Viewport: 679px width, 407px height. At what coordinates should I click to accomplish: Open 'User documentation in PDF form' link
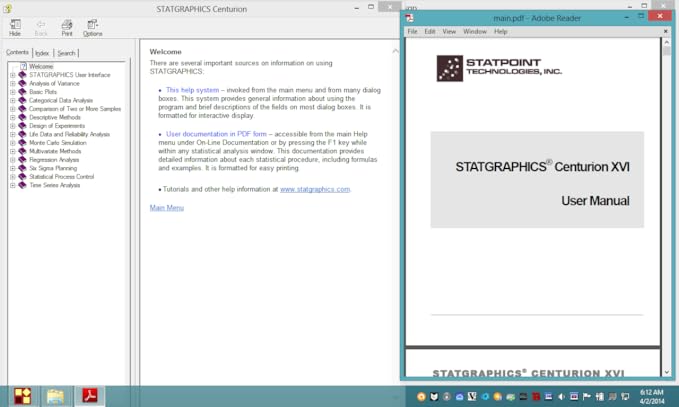pyautogui.click(x=217, y=134)
